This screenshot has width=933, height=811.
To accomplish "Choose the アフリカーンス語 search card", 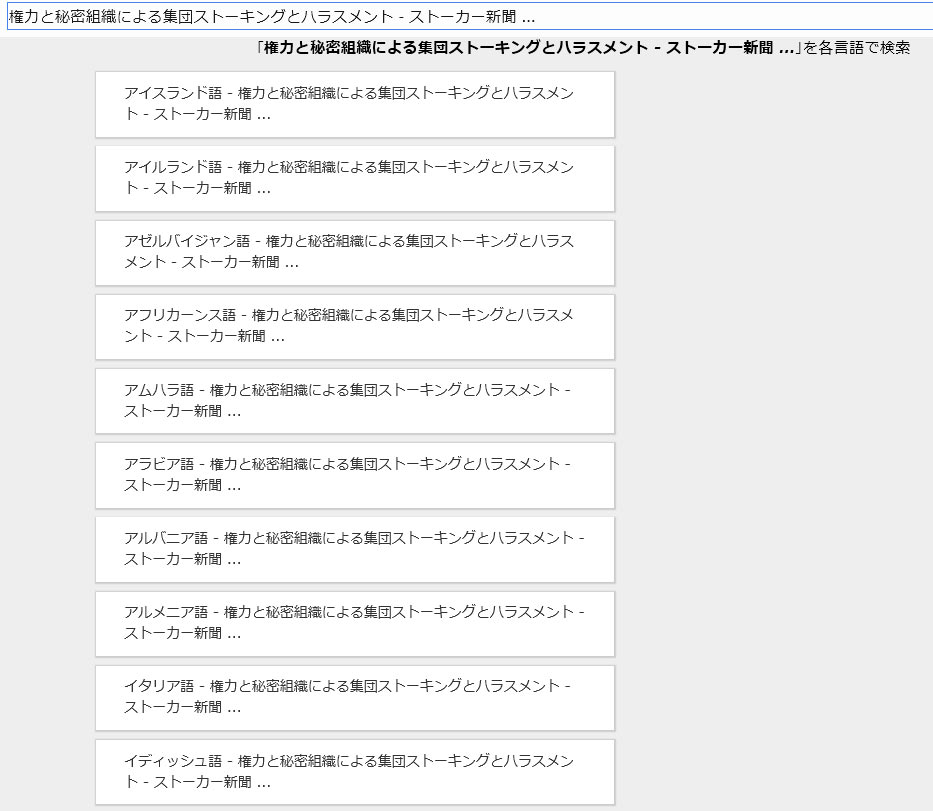I will (x=355, y=327).
